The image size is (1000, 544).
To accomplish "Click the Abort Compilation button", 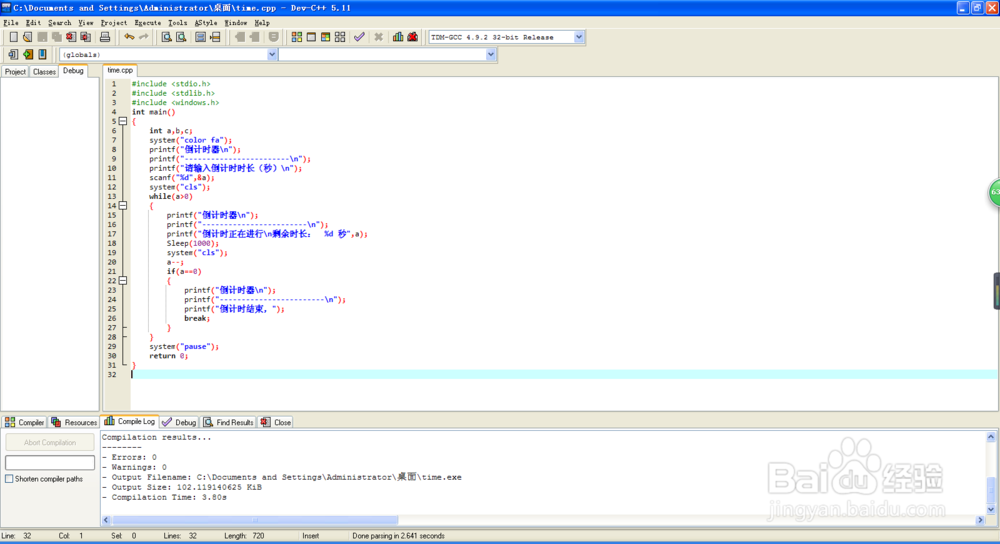I will (50, 442).
